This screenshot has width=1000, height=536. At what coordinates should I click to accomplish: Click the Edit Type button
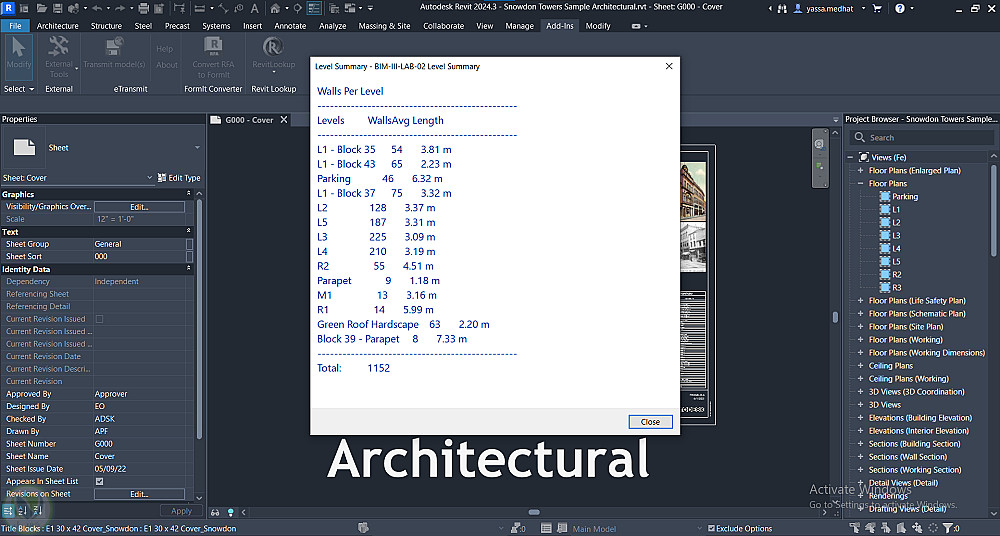point(179,178)
